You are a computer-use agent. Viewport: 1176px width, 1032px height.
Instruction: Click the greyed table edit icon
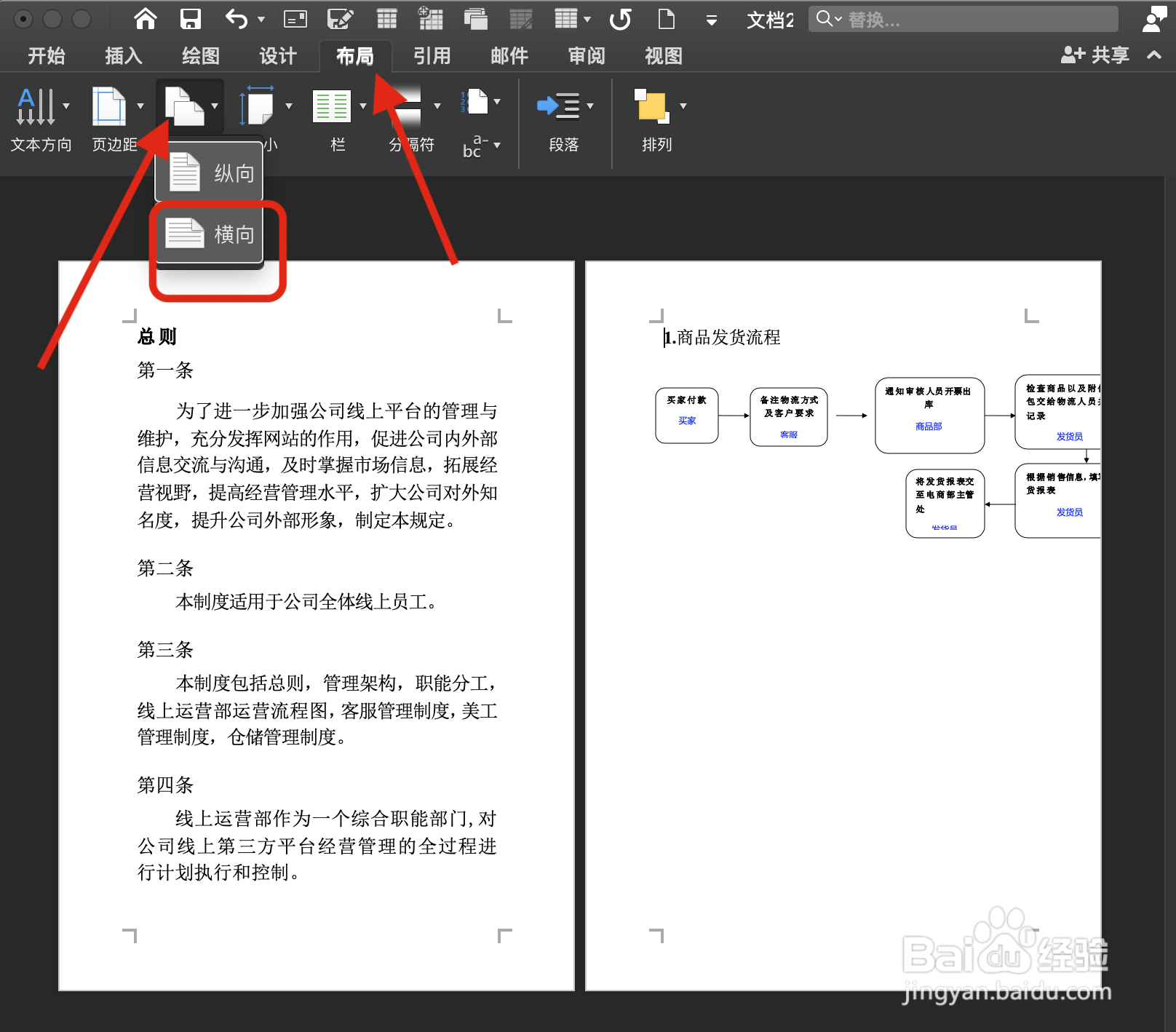pyautogui.click(x=521, y=19)
